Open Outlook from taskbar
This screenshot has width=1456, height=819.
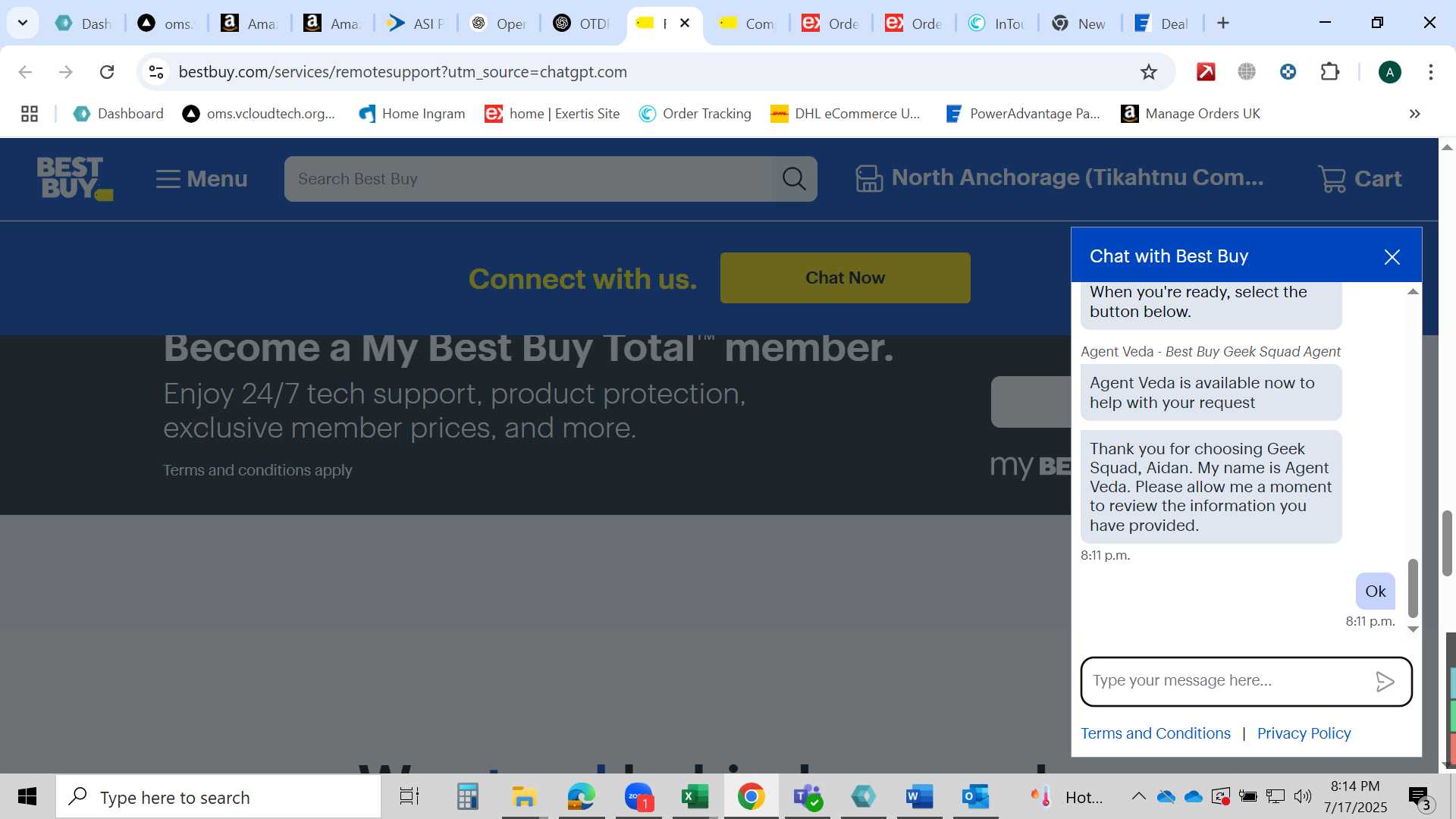(975, 797)
